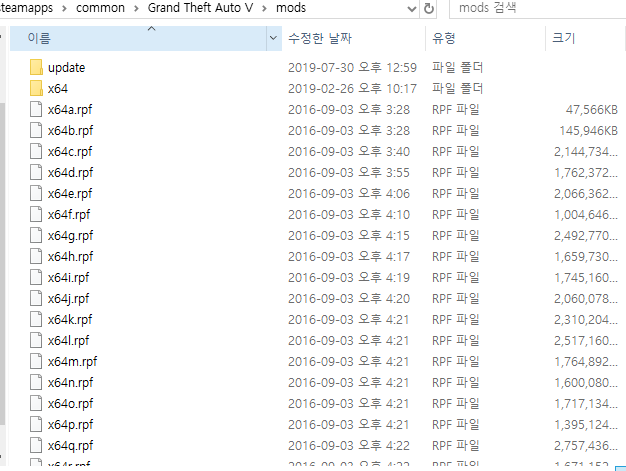626x471 pixels.
Task: Click the 2016-09-03 오후 4:06 date
Action: [x=349, y=193]
